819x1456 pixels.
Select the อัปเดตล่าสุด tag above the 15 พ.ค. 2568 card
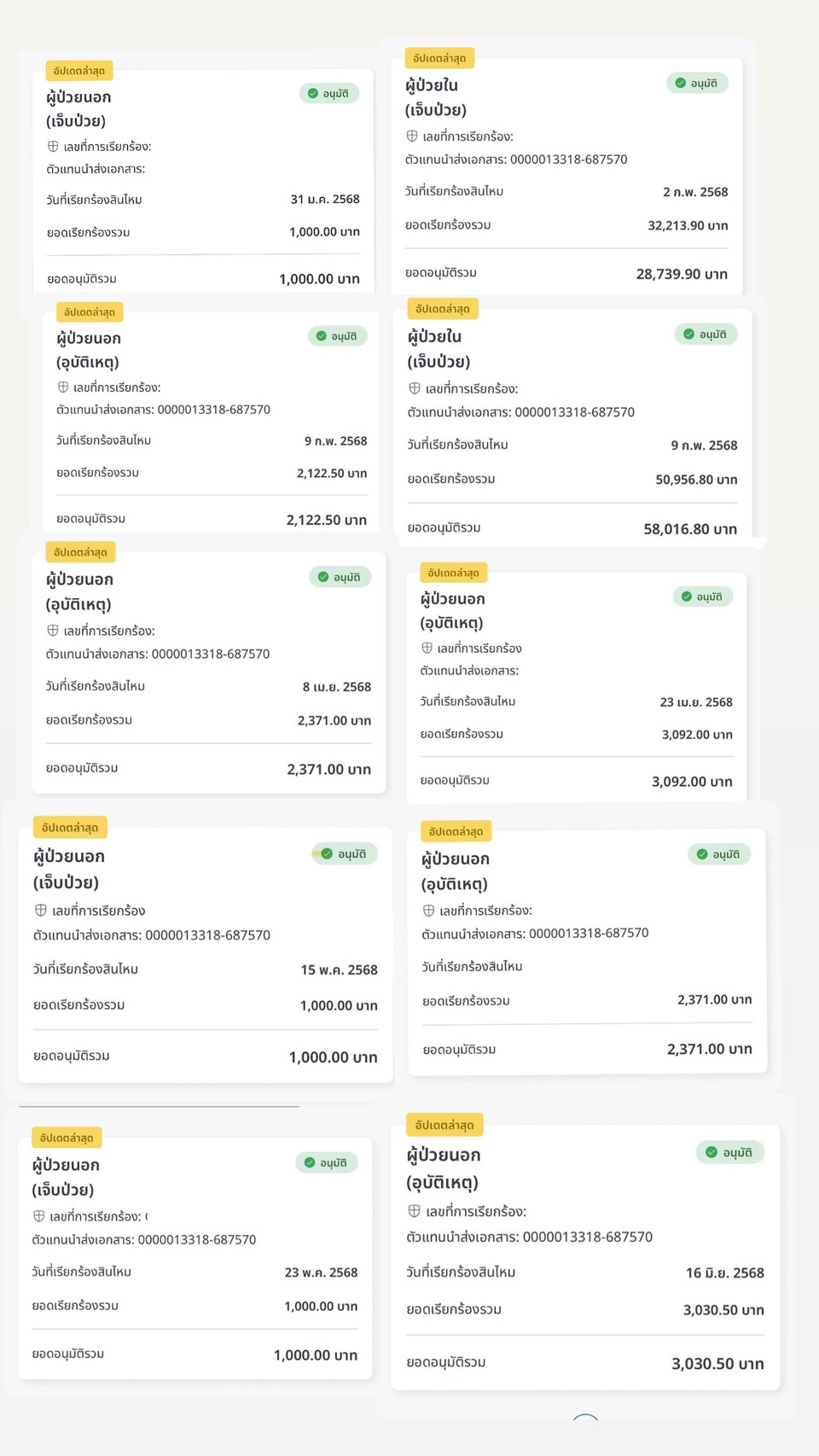tap(70, 827)
